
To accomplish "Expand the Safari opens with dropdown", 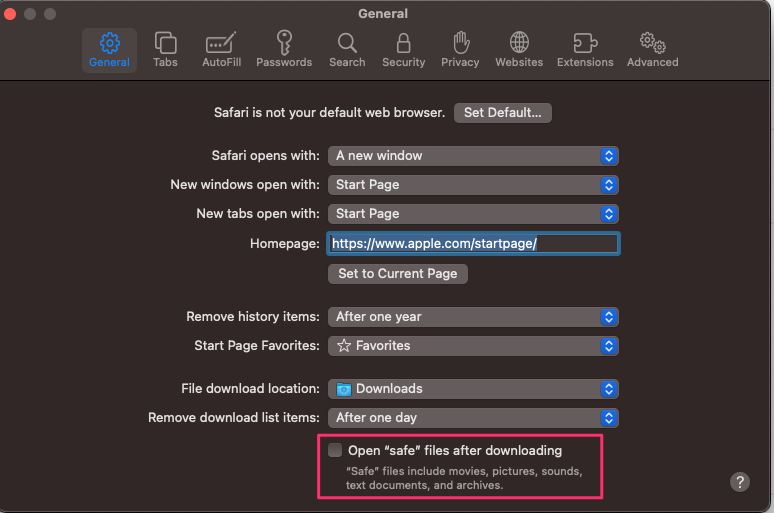I will point(473,156).
